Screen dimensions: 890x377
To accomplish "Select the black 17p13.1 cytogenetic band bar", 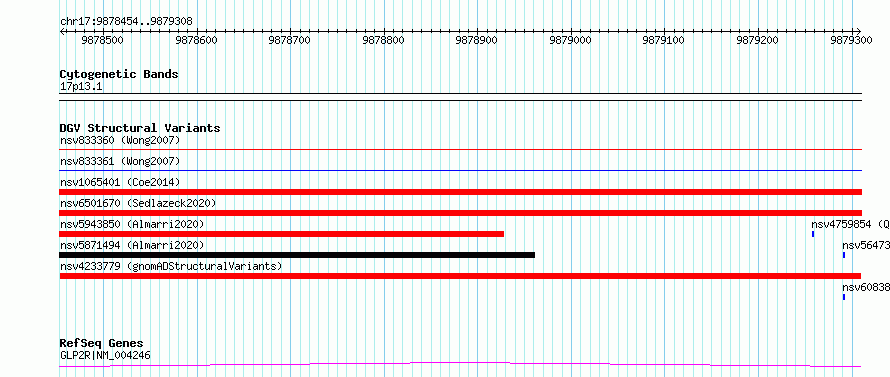I will 460,97.
